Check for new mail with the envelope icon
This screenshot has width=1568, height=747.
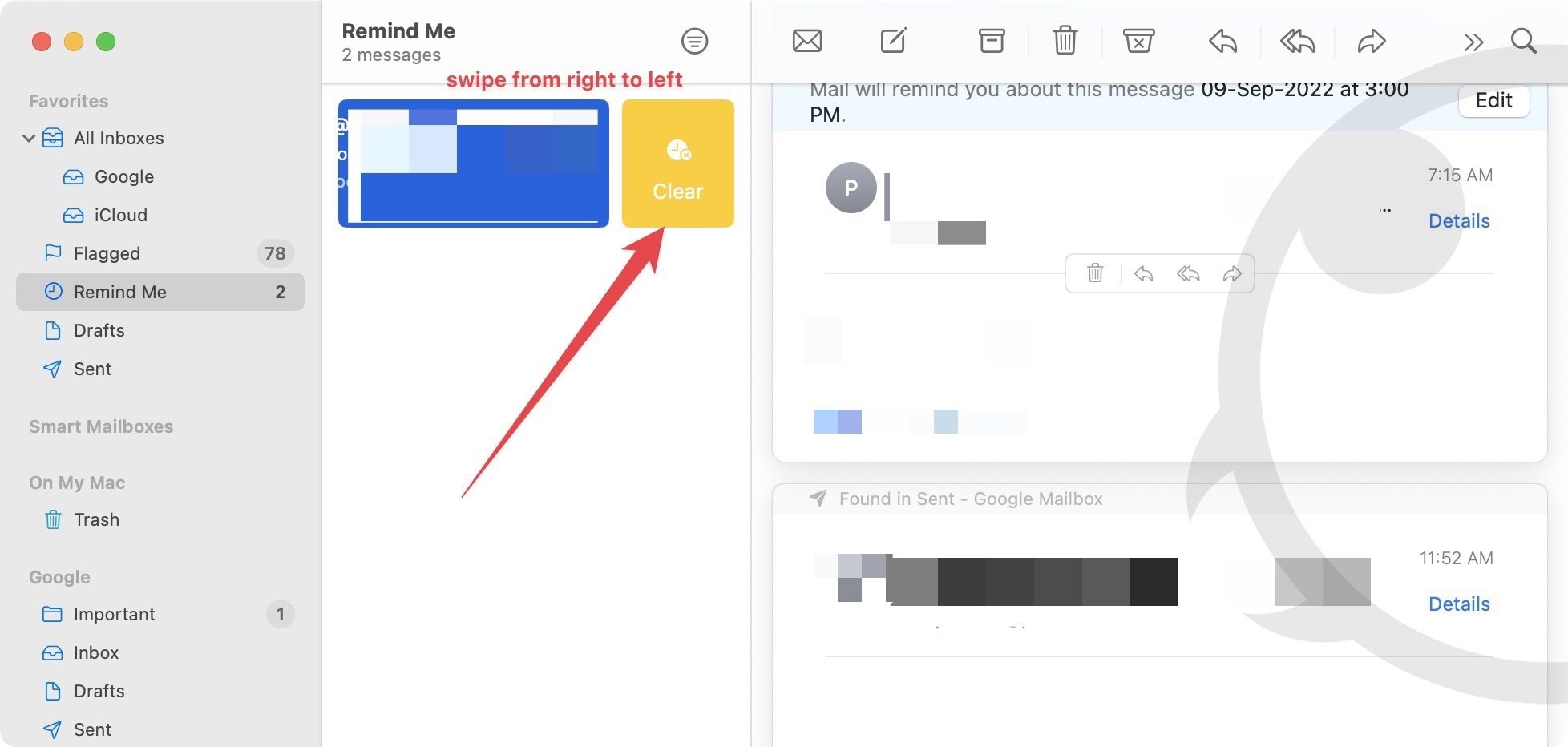point(806,40)
